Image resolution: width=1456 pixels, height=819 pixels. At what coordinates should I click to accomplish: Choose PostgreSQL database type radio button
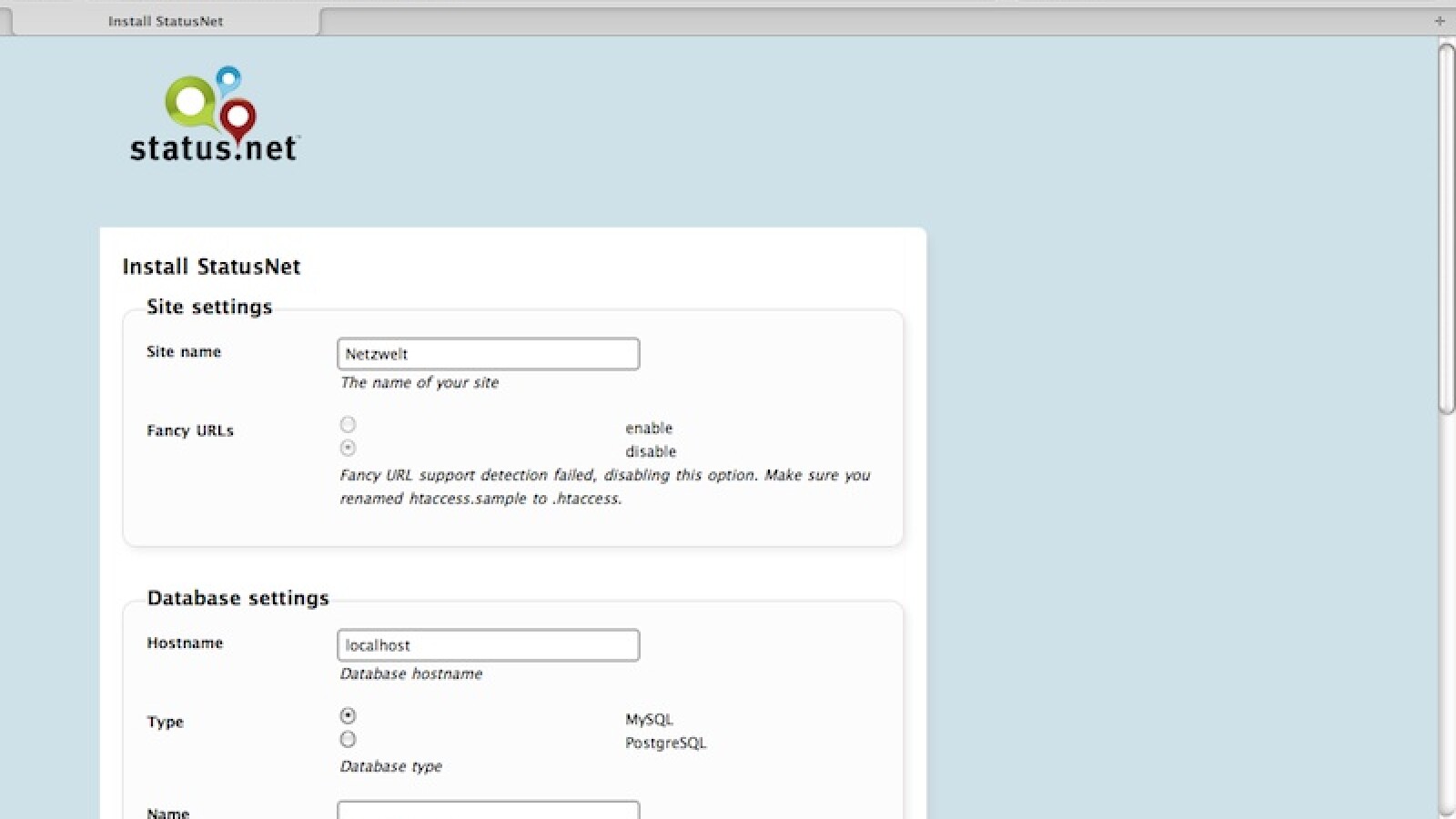click(x=348, y=739)
